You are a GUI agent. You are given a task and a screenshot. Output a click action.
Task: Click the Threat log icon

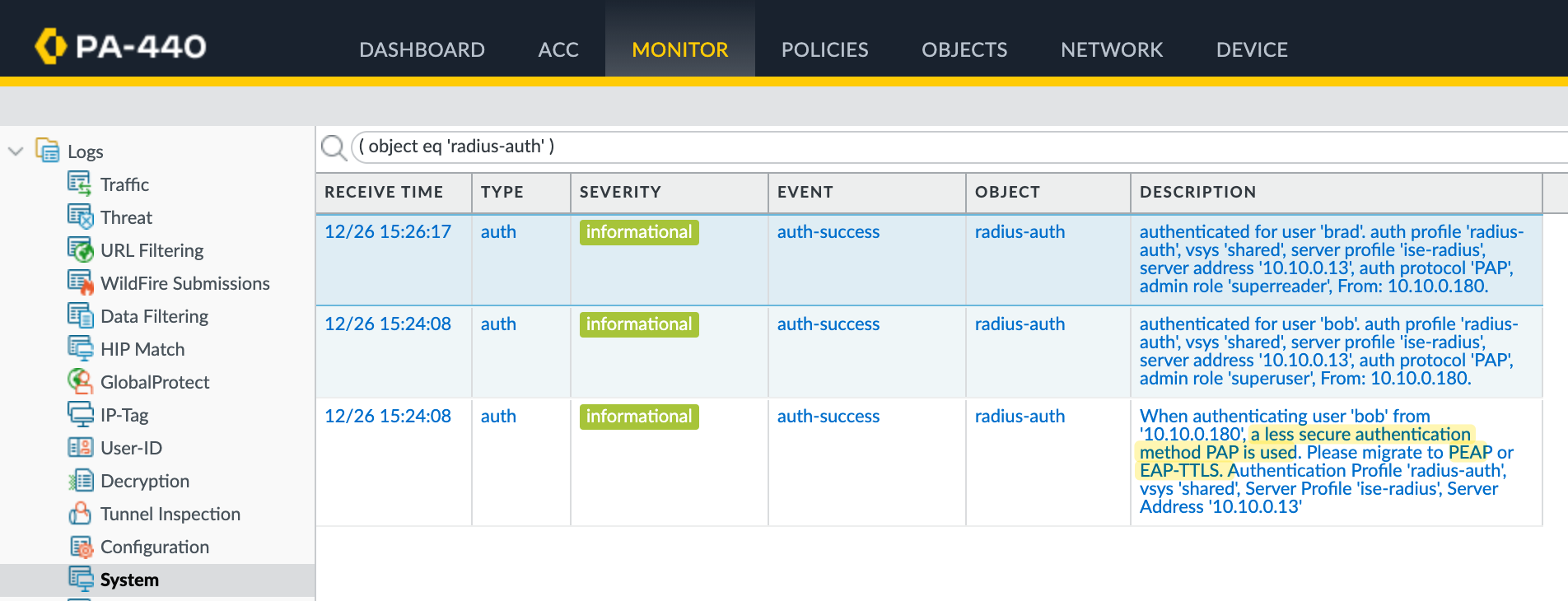(79, 217)
